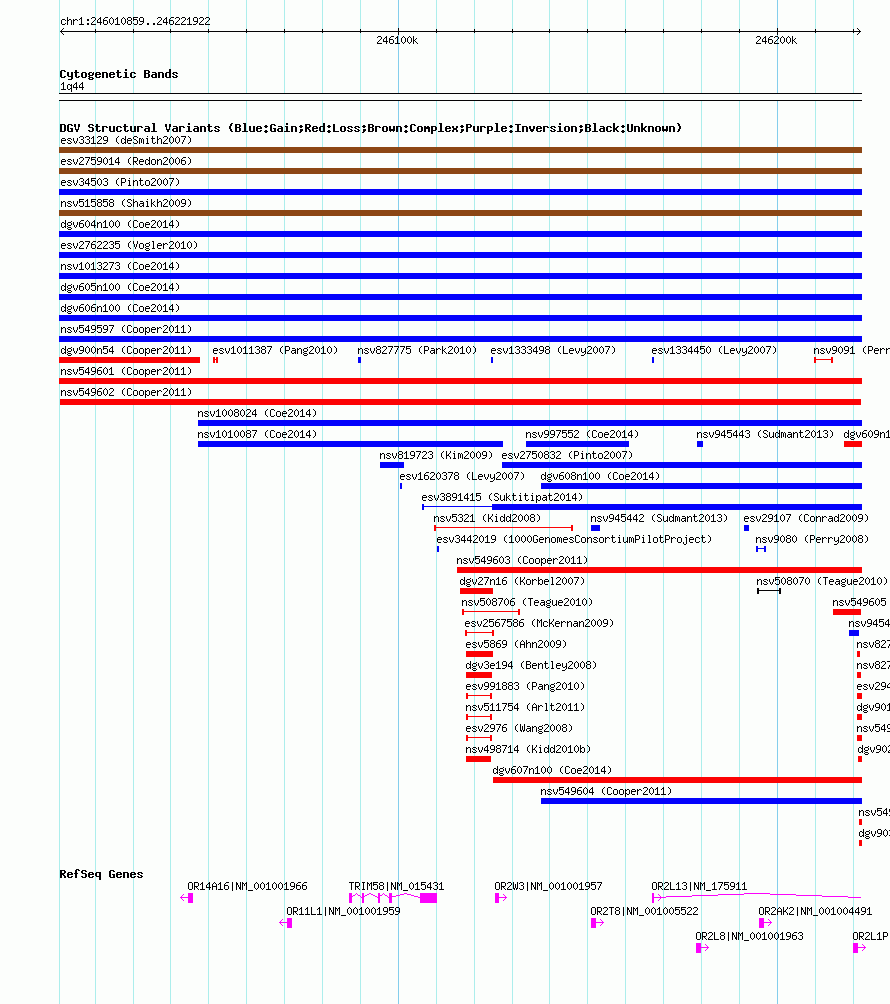Click the OR11L1 gene arrow glyph
Screen dimensions: 890x1004
click(286, 923)
